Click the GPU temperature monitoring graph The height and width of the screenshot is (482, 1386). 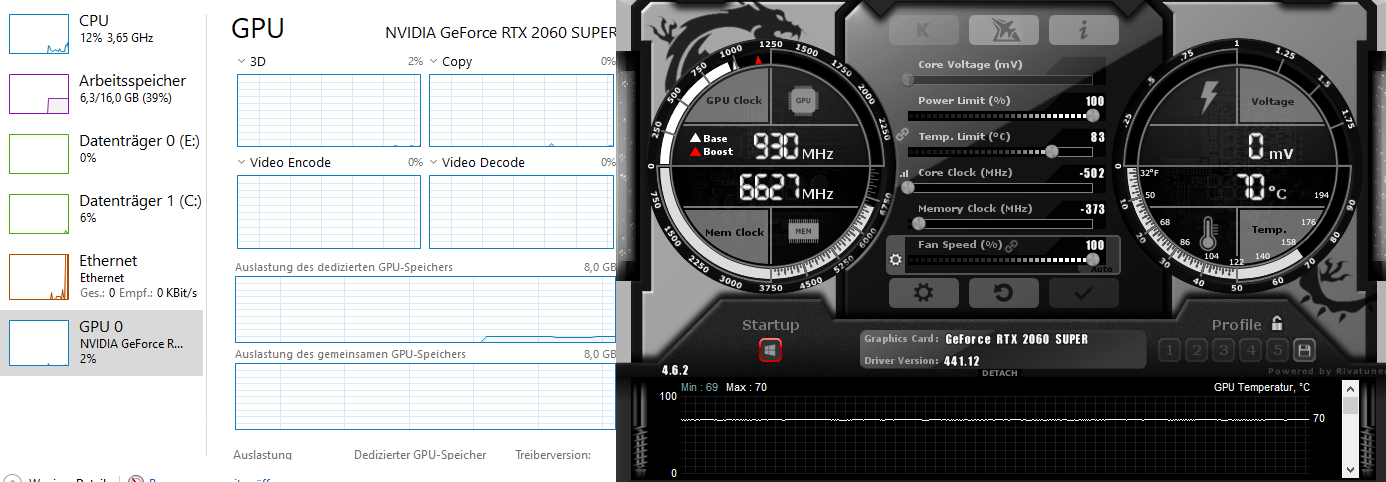(x=995, y=433)
